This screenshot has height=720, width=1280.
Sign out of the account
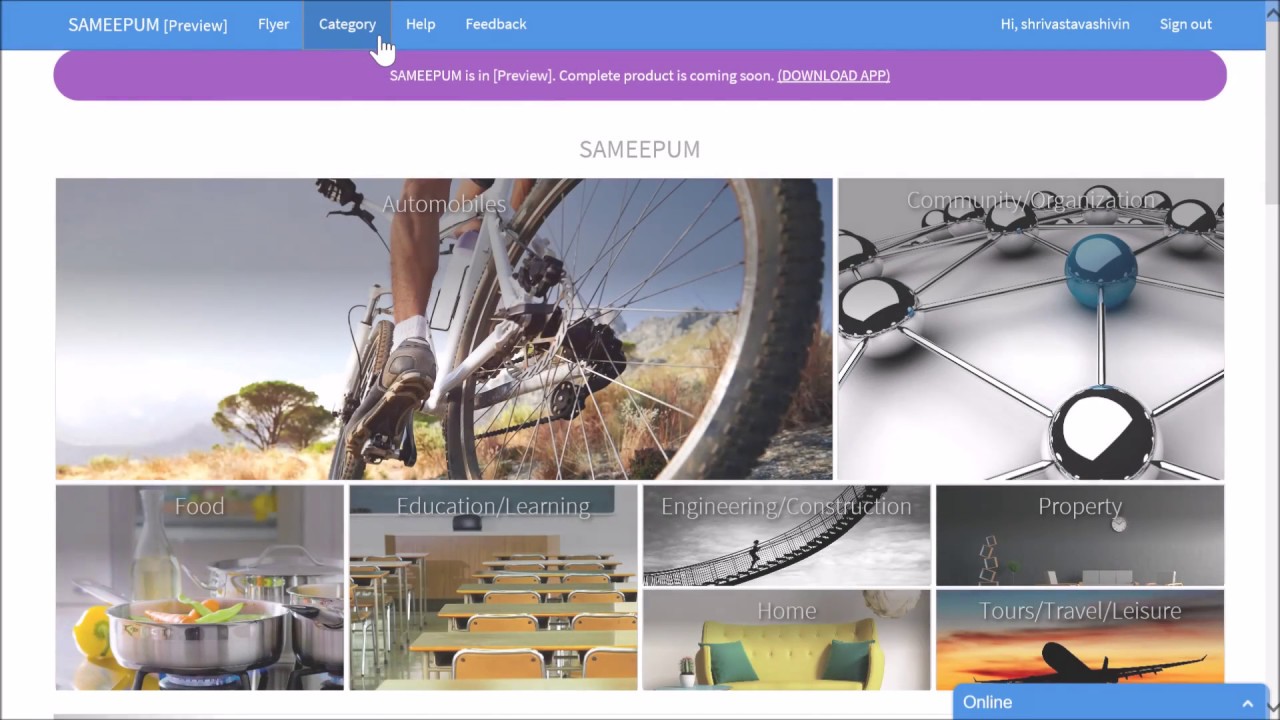(1186, 24)
